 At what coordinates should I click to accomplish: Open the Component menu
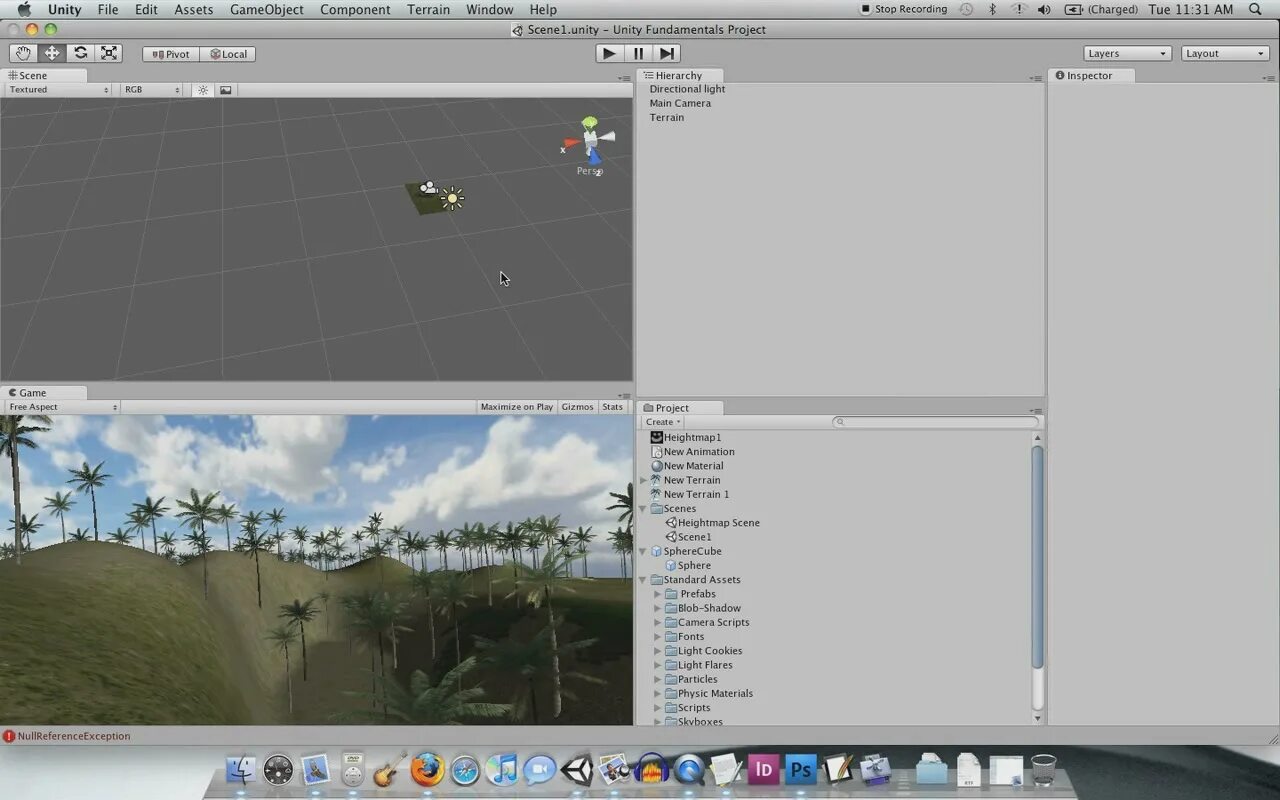[x=355, y=10]
